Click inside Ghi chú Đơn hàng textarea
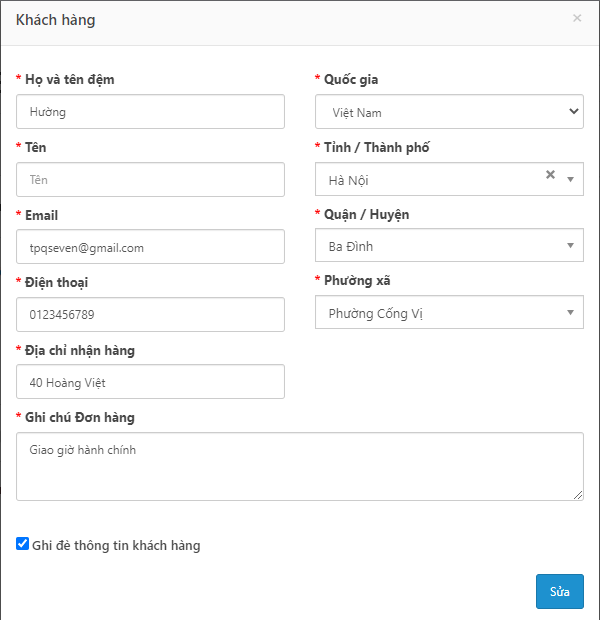 300,467
